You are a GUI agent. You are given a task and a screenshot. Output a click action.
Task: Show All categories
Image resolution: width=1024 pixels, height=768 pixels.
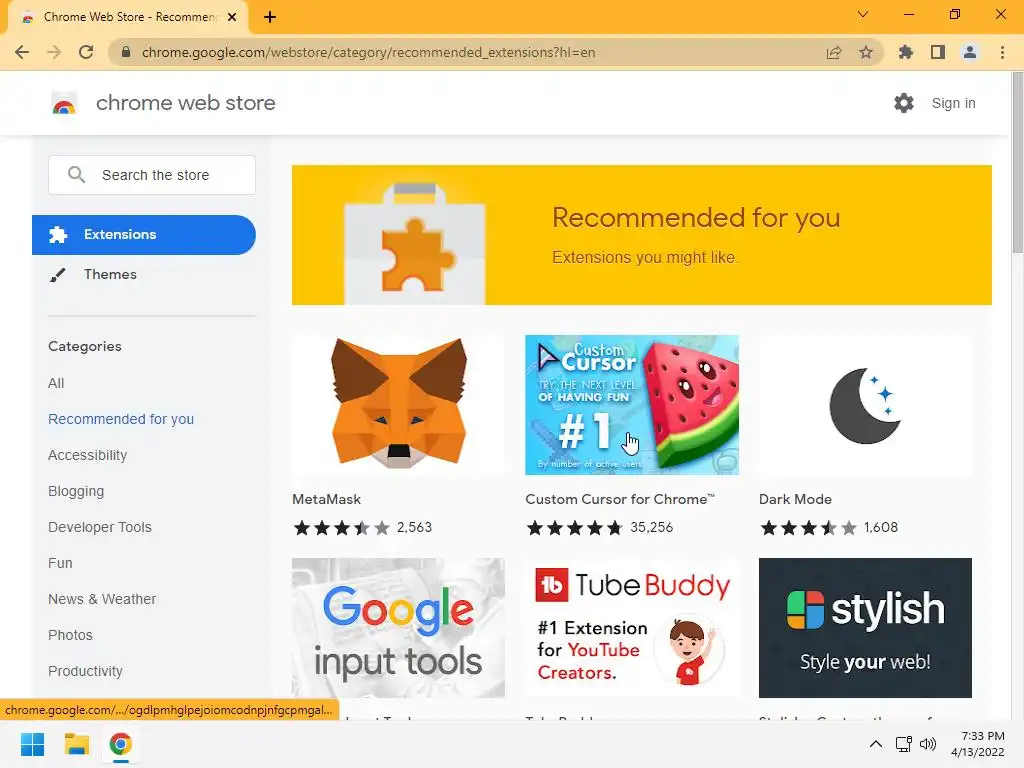coord(56,383)
